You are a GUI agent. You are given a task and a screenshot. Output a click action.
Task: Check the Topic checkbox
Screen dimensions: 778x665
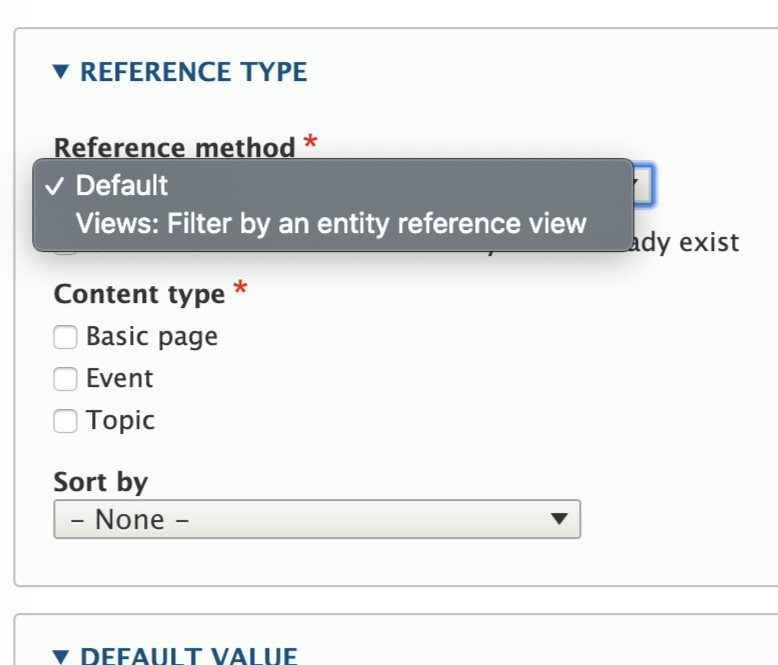(x=65, y=421)
